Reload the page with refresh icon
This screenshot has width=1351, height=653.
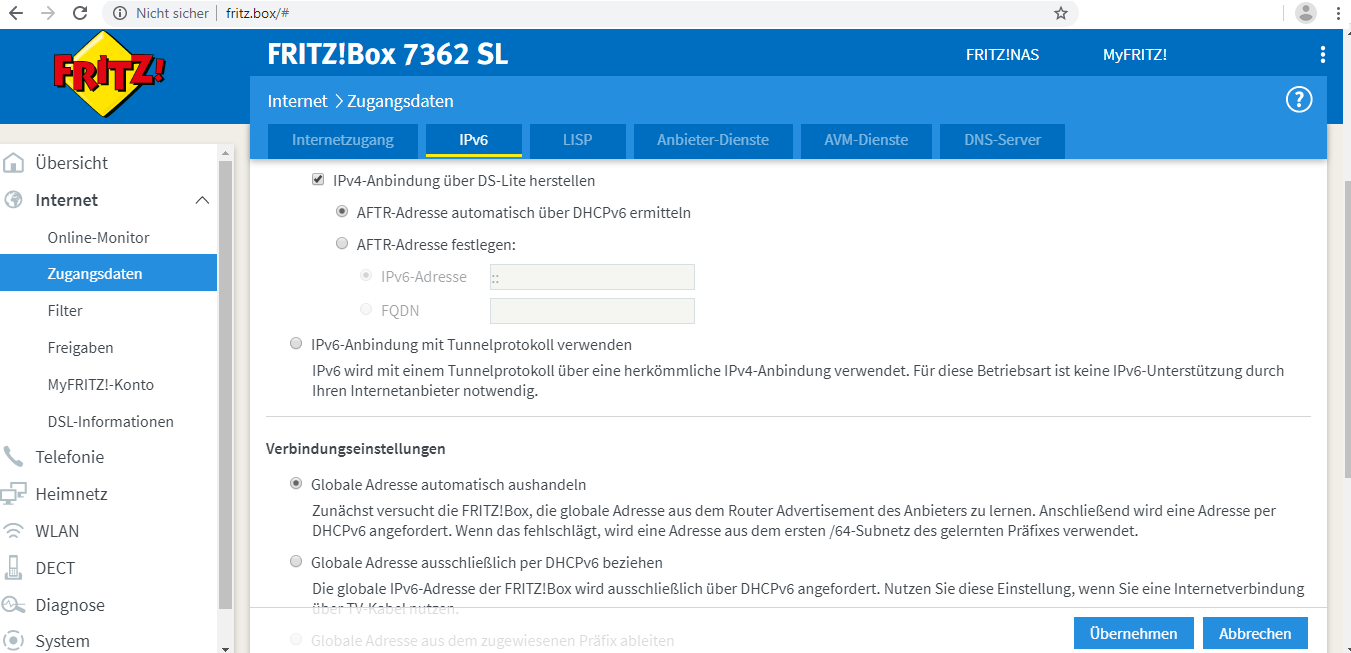coord(79,13)
